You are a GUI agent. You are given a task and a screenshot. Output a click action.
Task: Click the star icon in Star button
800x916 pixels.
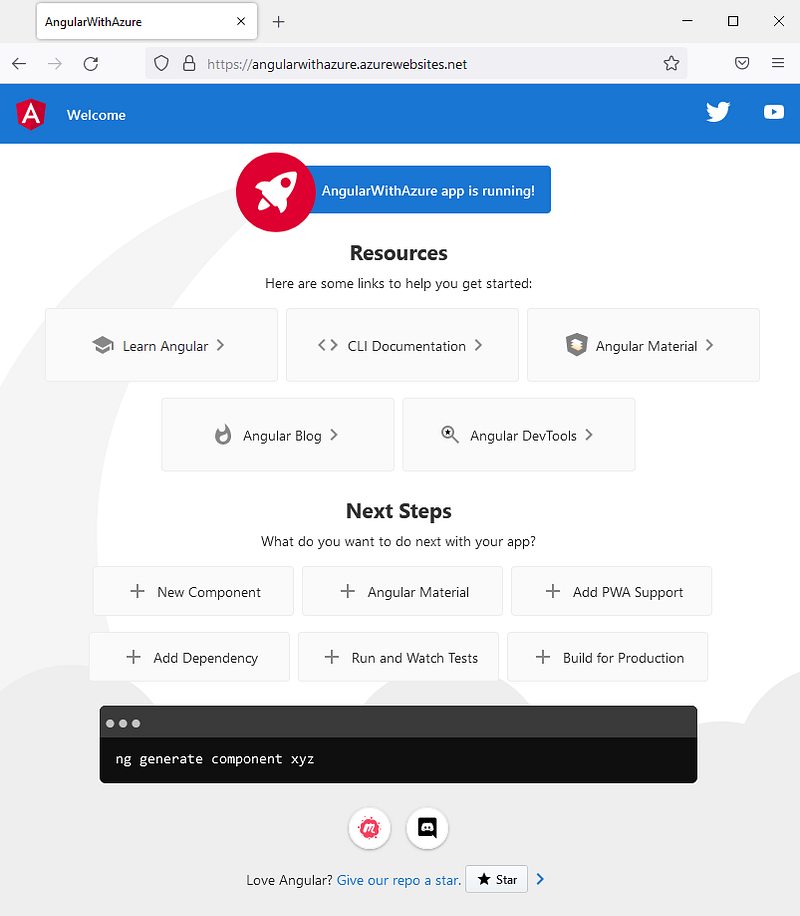(484, 879)
